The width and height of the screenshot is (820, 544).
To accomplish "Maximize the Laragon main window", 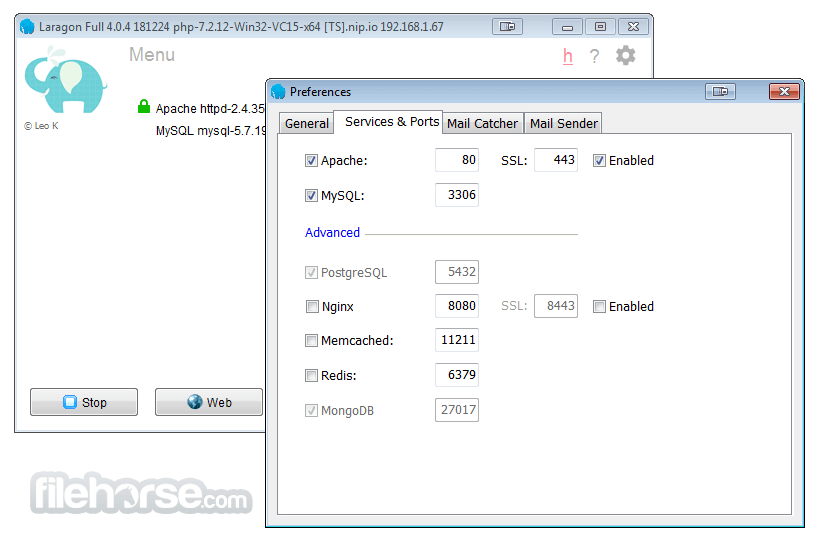I will tap(600, 26).
